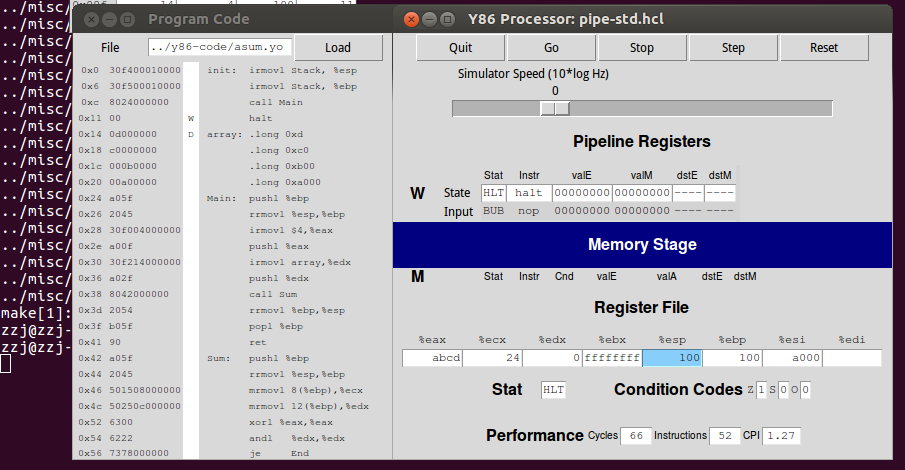The image size is (905, 470).
Task: Click the file path field showing asum.yo
Action: tap(219, 47)
